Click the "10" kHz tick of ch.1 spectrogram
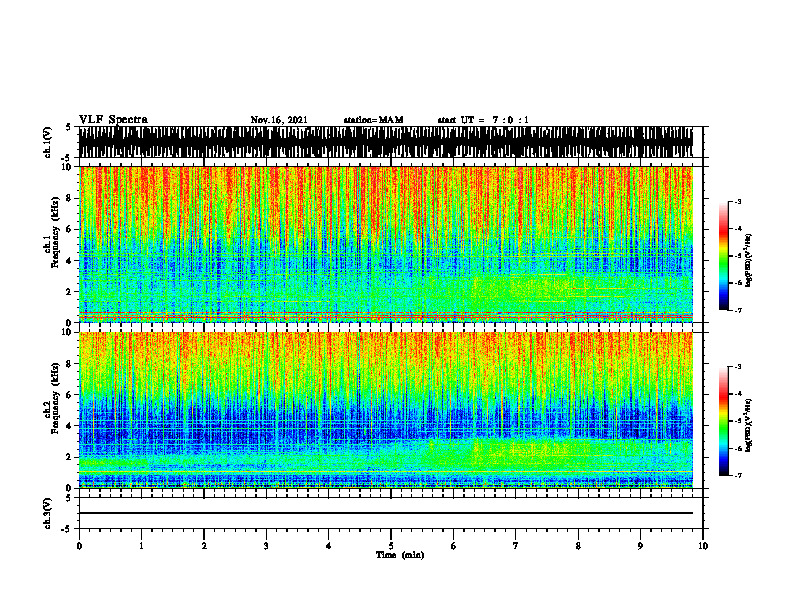 [68, 167]
